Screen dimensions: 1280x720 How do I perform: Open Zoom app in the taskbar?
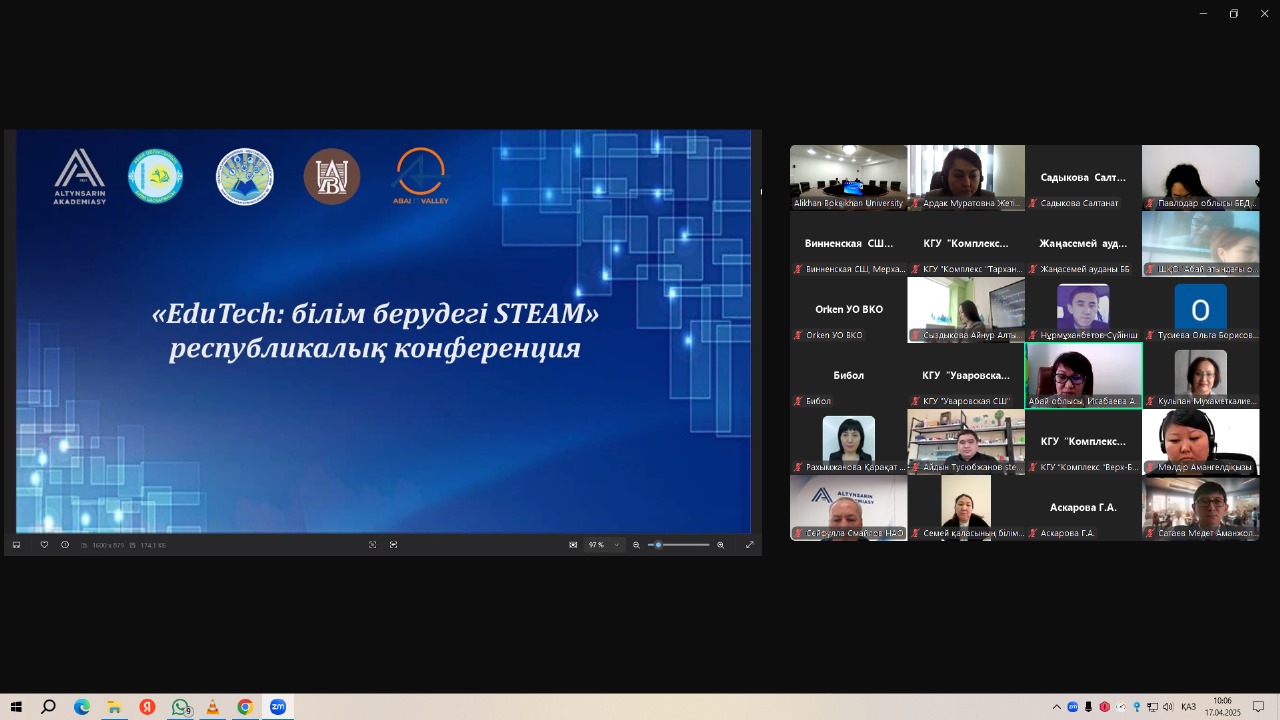click(278, 707)
